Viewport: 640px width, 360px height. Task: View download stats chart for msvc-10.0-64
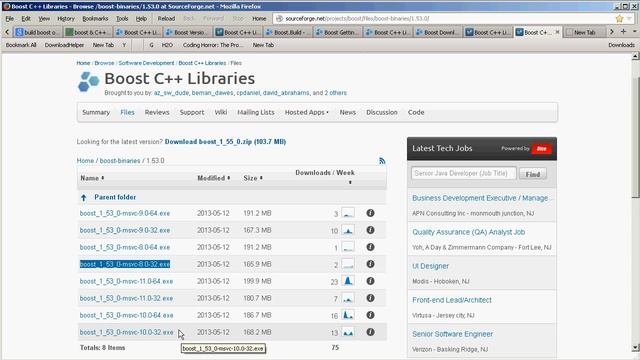(x=348, y=315)
